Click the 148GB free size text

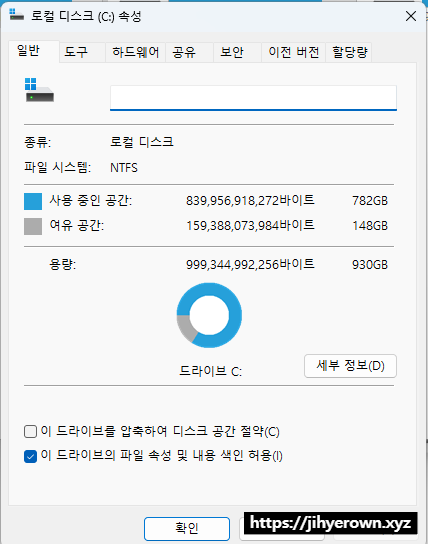coord(370,226)
